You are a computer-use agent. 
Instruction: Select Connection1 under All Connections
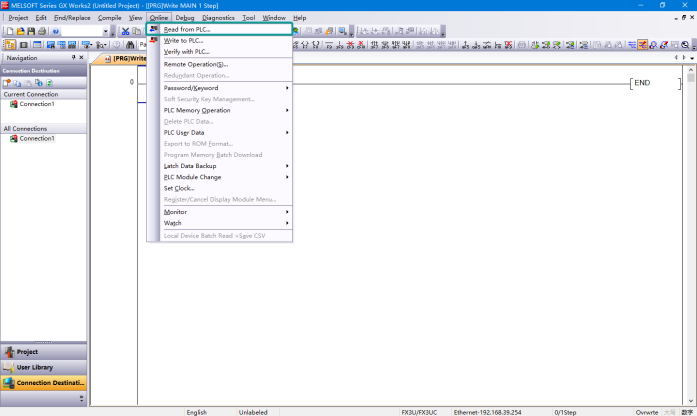(37, 139)
